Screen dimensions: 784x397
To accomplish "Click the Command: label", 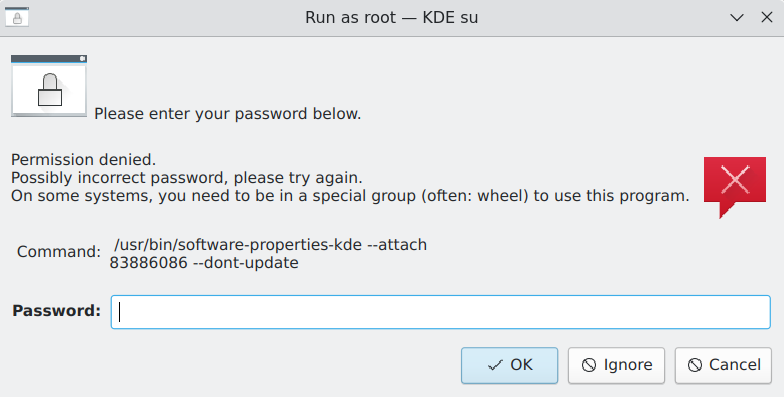I will click(x=59, y=251).
